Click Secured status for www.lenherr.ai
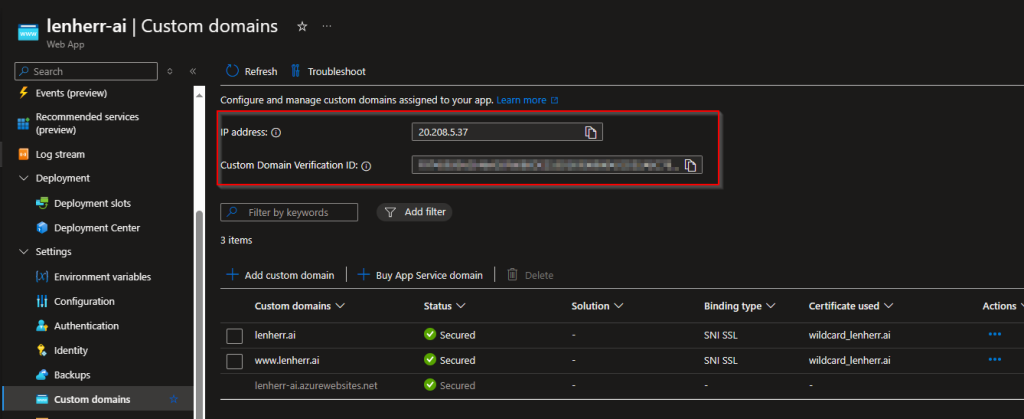This screenshot has width=1024, height=419. [449, 360]
